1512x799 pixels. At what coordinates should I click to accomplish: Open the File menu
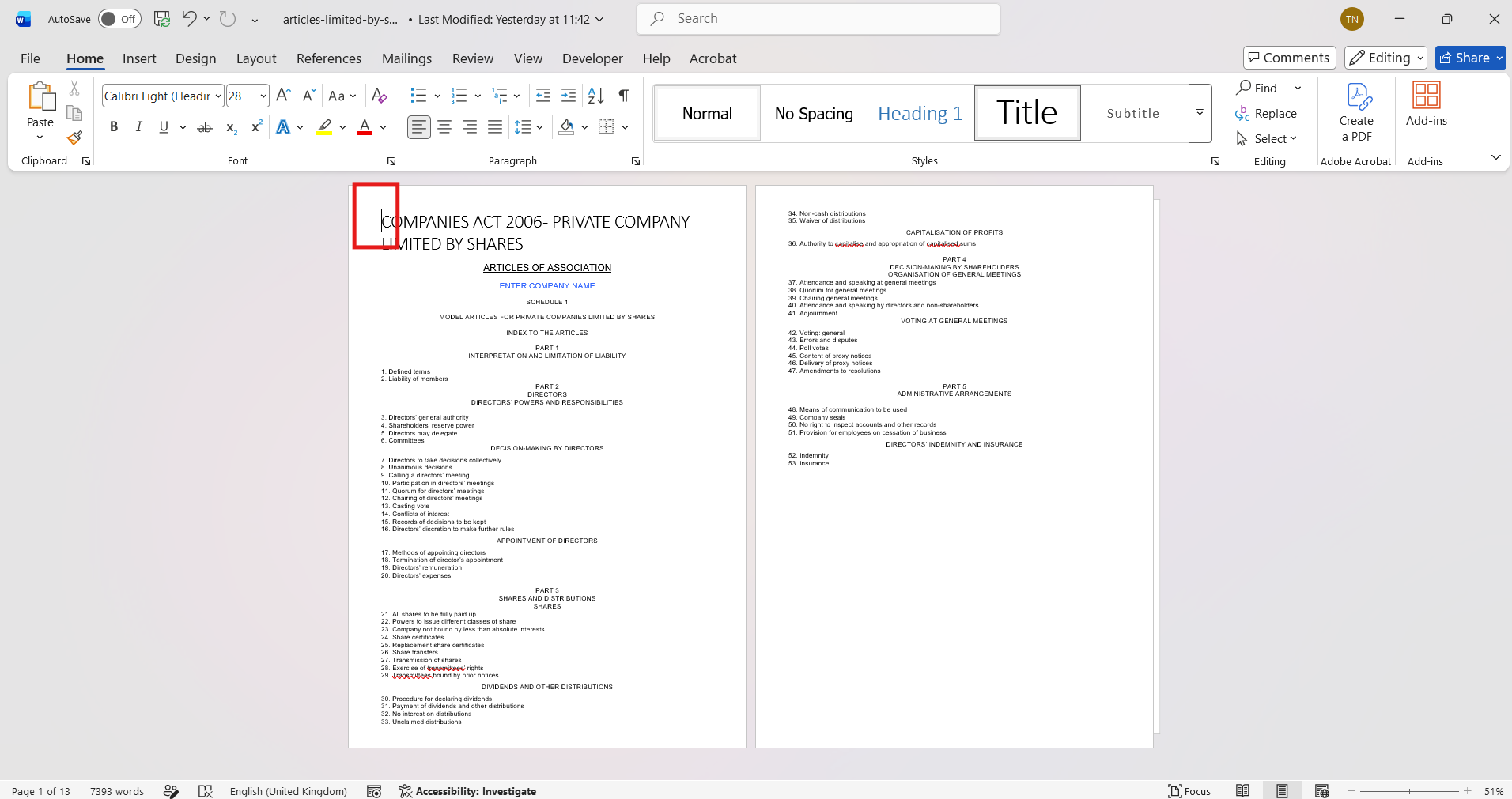(30, 58)
